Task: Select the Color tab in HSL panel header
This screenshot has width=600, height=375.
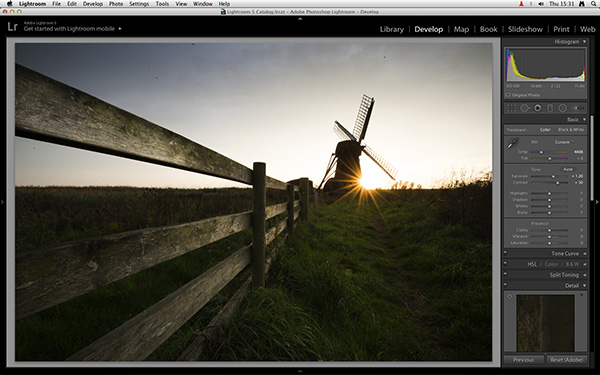Action: pyautogui.click(x=551, y=264)
